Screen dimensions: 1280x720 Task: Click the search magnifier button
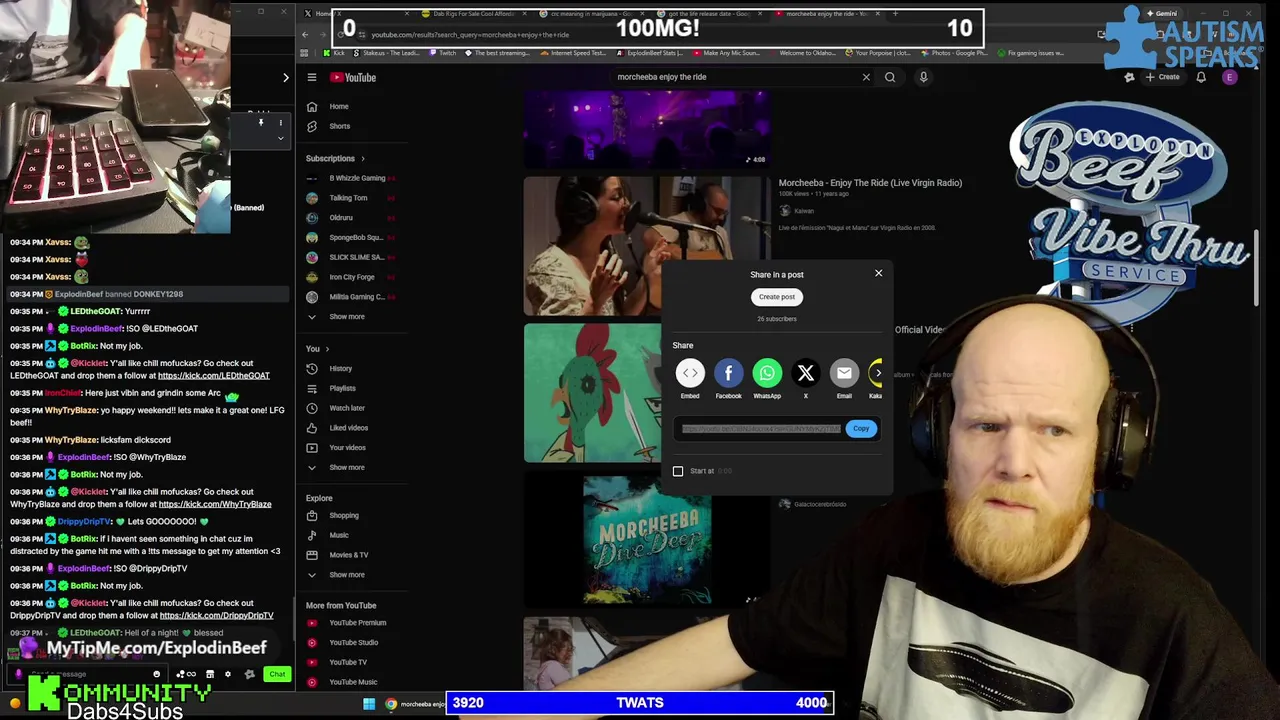890,77
